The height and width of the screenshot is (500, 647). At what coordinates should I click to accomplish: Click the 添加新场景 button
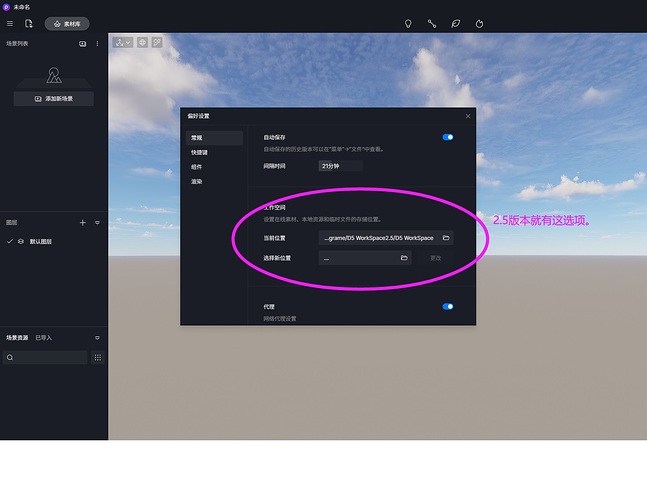[53, 99]
